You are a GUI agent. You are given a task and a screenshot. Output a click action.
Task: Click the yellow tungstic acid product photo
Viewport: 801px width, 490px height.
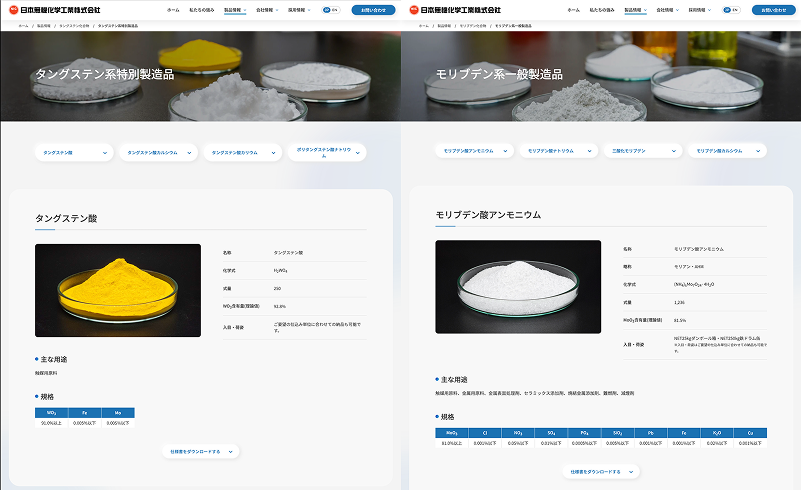pyautogui.click(x=118, y=290)
